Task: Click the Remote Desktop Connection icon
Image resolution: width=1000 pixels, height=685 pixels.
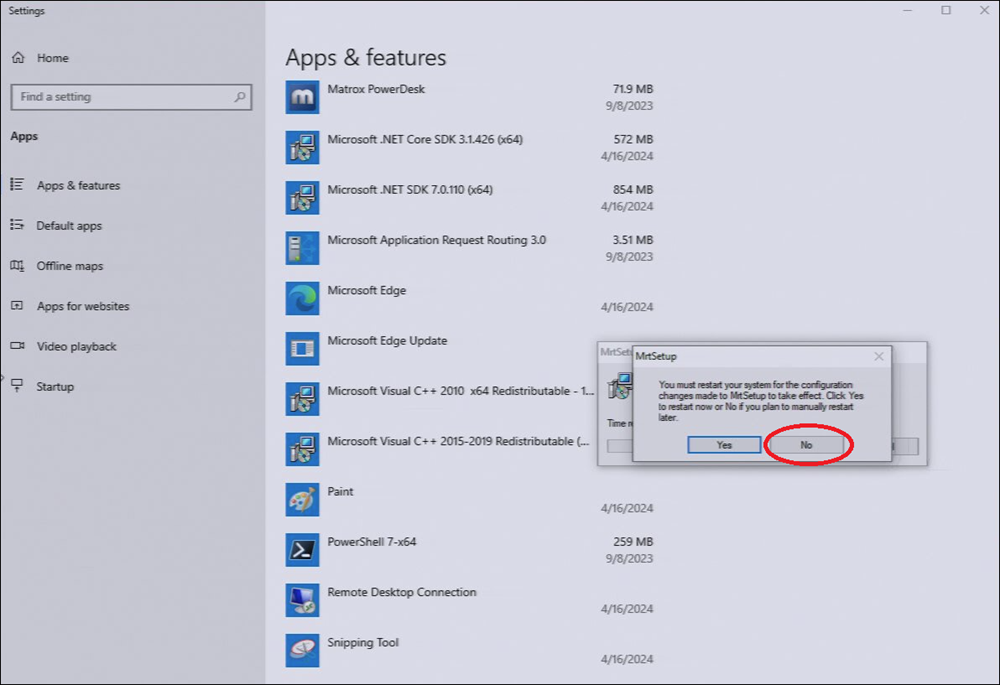Action: (302, 601)
